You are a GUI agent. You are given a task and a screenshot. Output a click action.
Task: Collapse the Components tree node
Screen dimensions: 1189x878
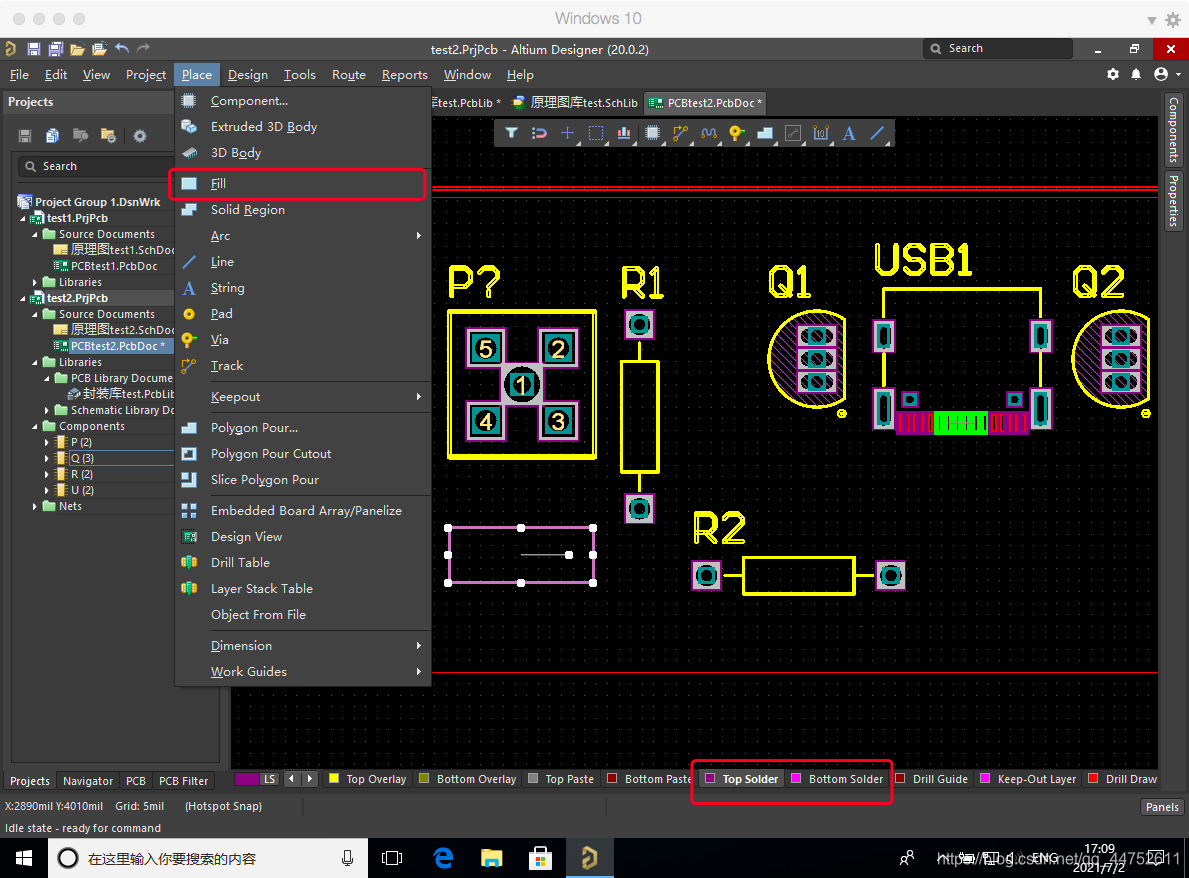(x=35, y=426)
